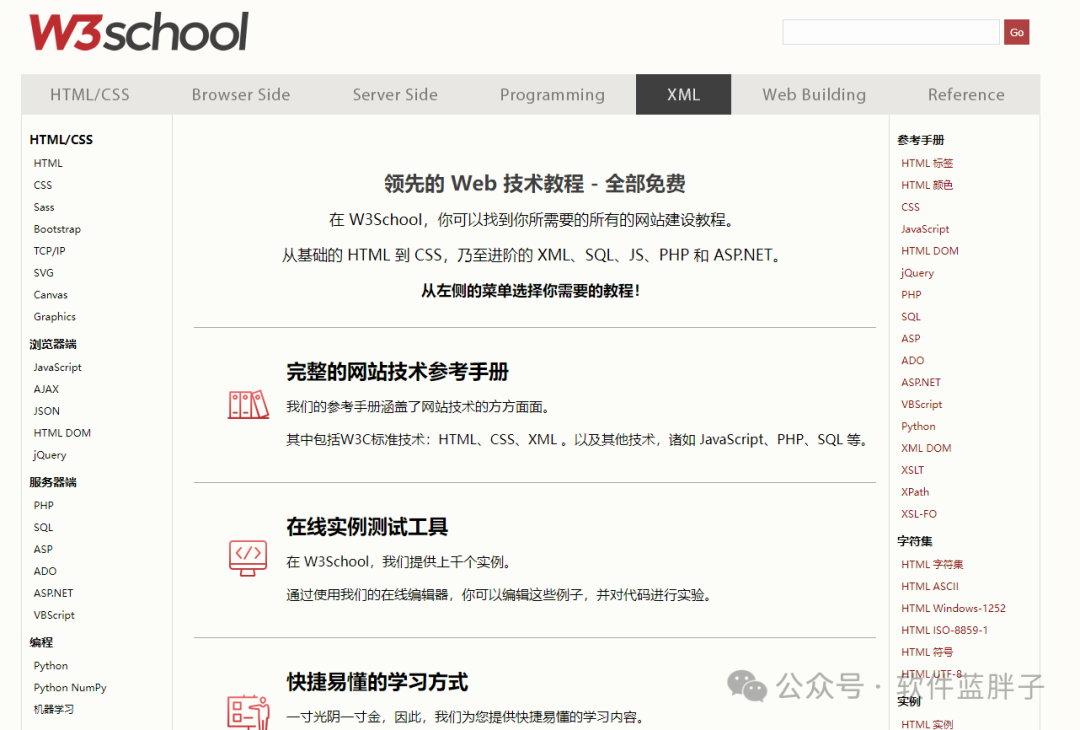Open the Graphics tutorial link
The width and height of the screenshot is (1080, 730).
point(54,317)
